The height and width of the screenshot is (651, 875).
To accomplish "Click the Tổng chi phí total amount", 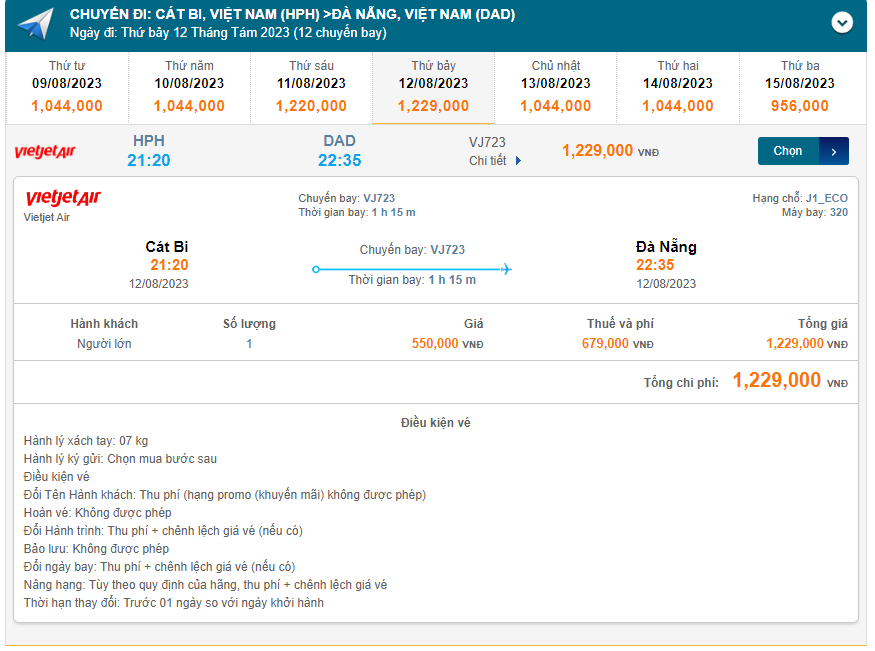I will (777, 381).
